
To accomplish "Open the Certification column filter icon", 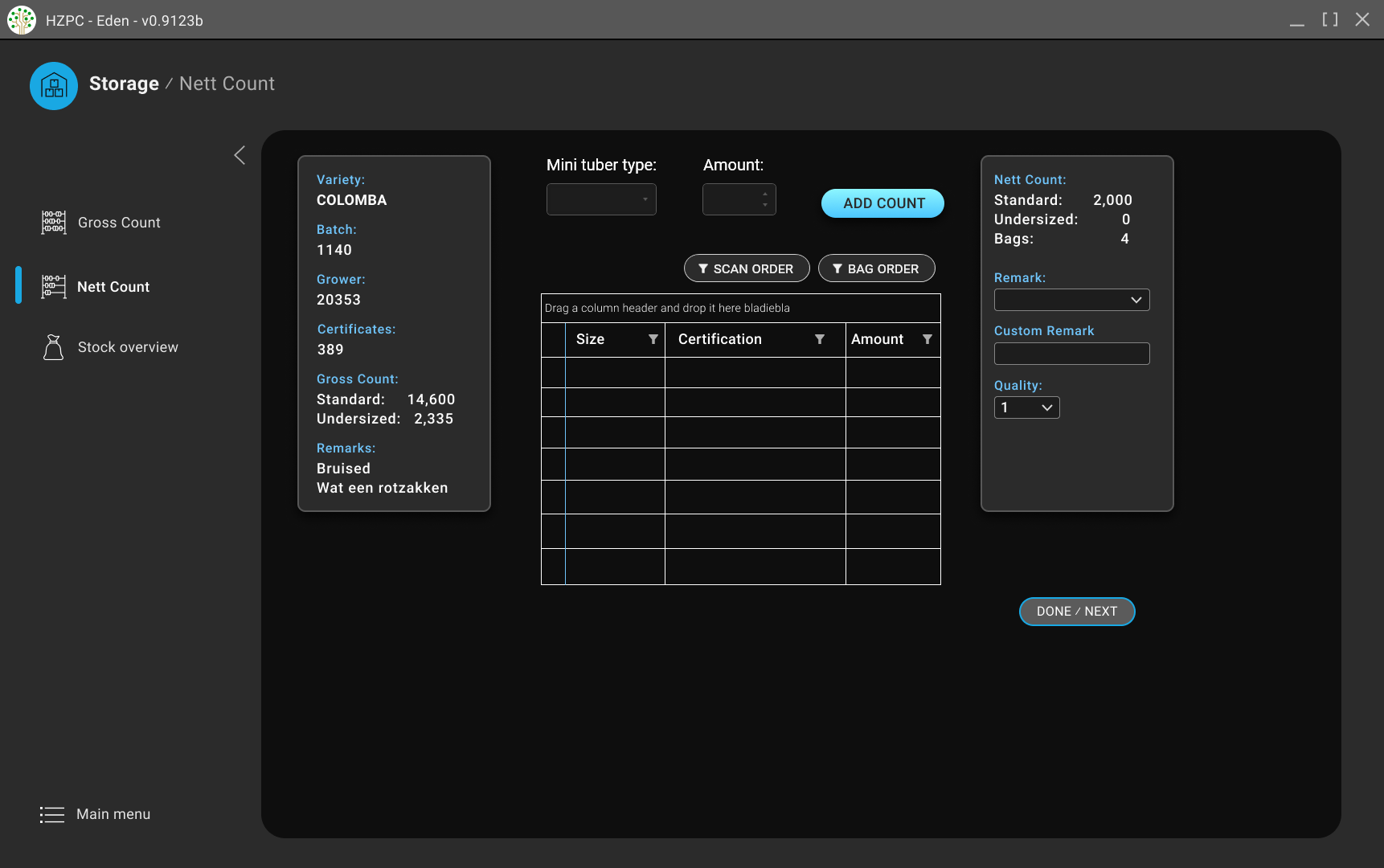I will [820, 339].
